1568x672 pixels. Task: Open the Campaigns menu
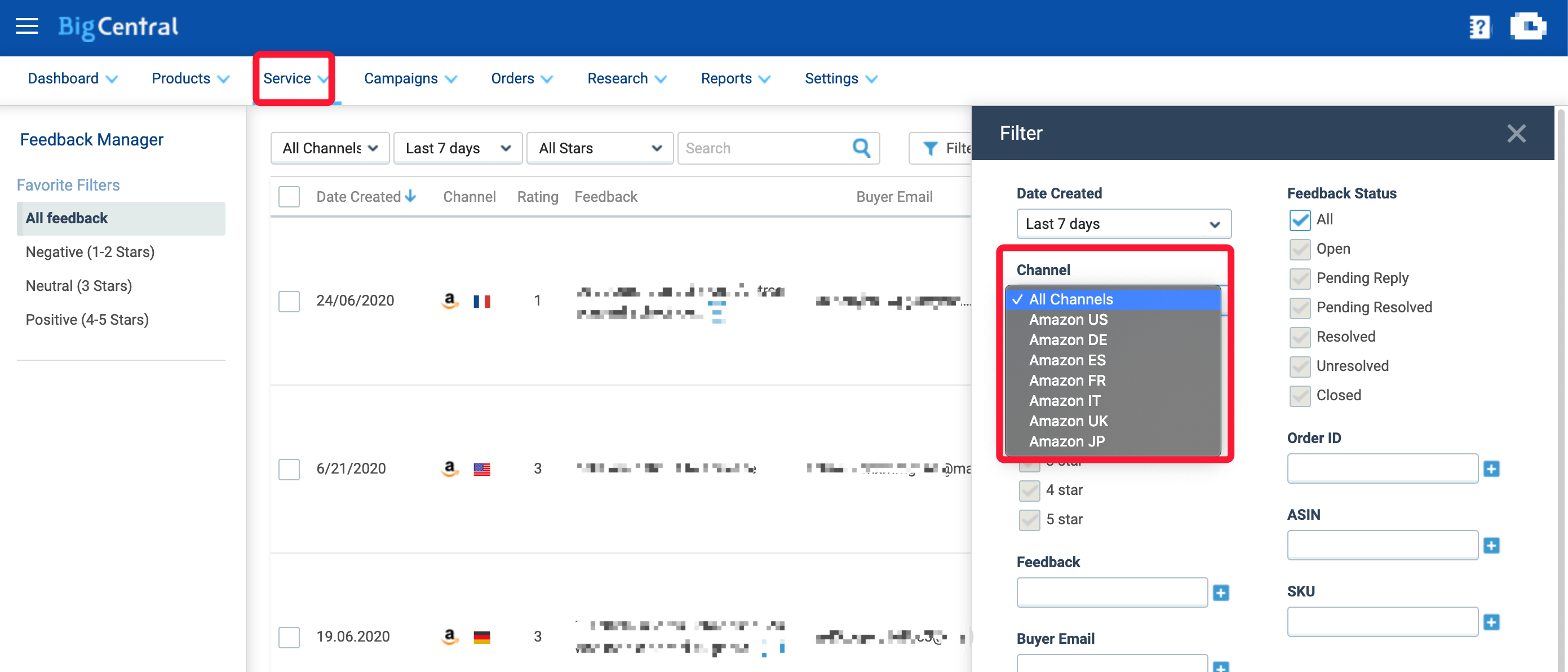pyautogui.click(x=410, y=78)
